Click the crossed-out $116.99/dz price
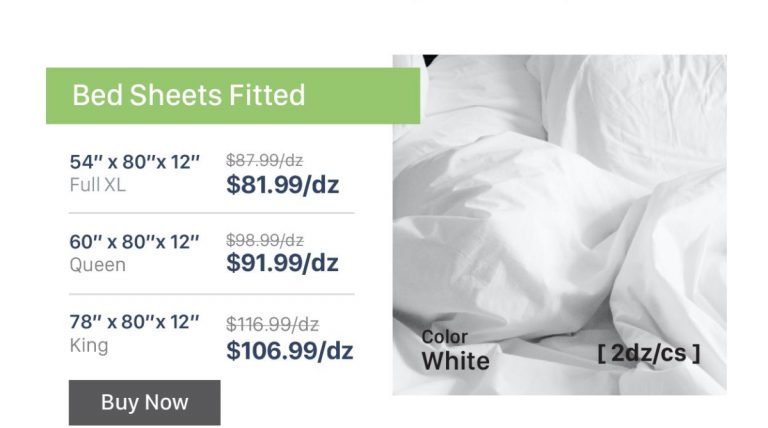The height and width of the screenshot is (428, 768). (x=272, y=324)
